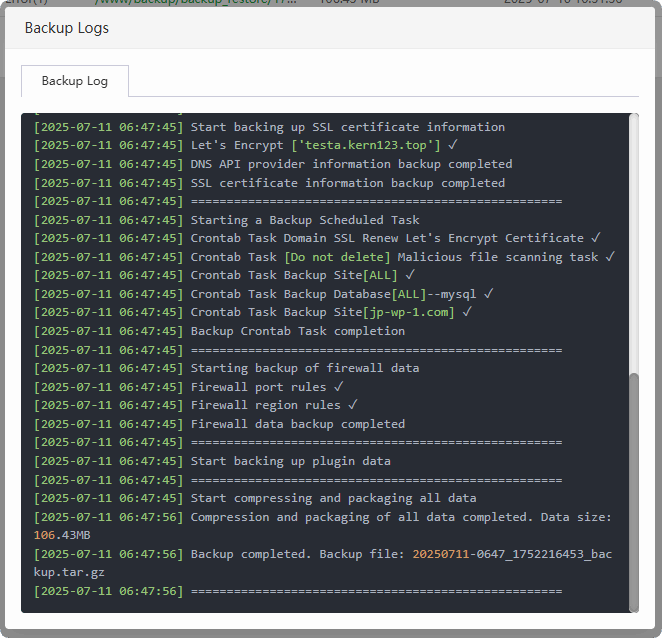The height and width of the screenshot is (638, 662).
Task: Click the log panel scrollbar thumb
Action: 634,490
